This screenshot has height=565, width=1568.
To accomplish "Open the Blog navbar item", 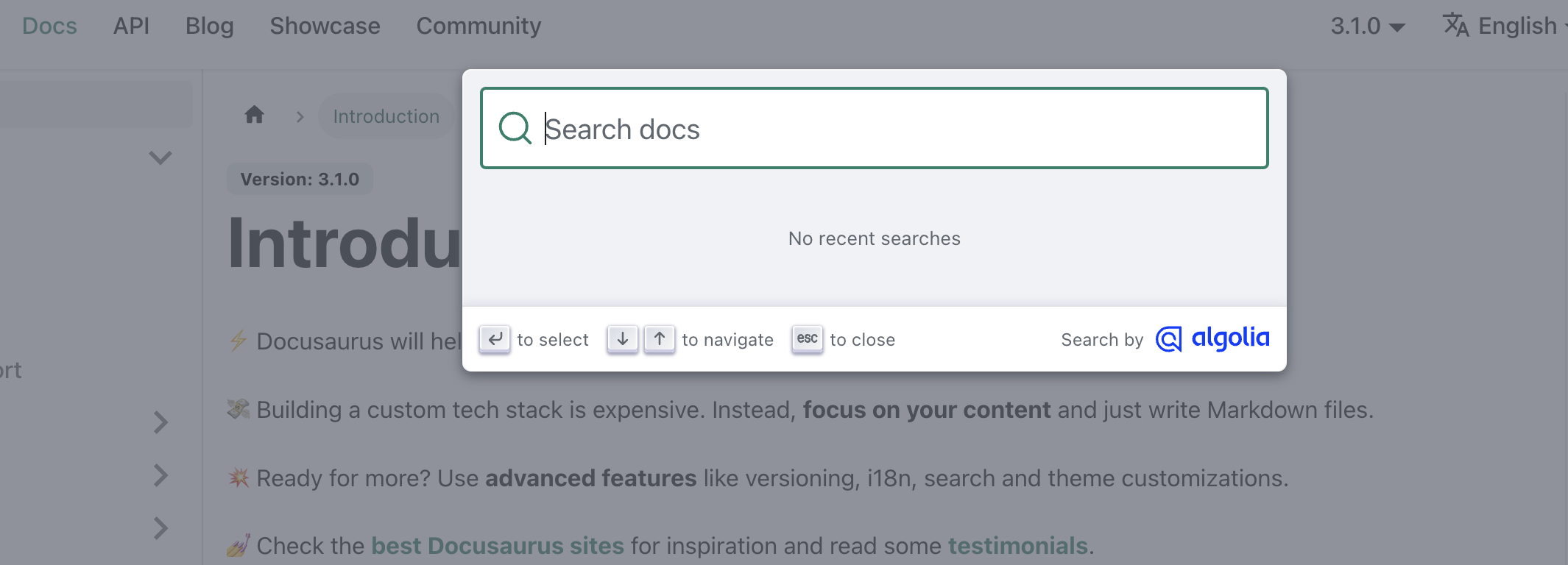I will (x=210, y=26).
